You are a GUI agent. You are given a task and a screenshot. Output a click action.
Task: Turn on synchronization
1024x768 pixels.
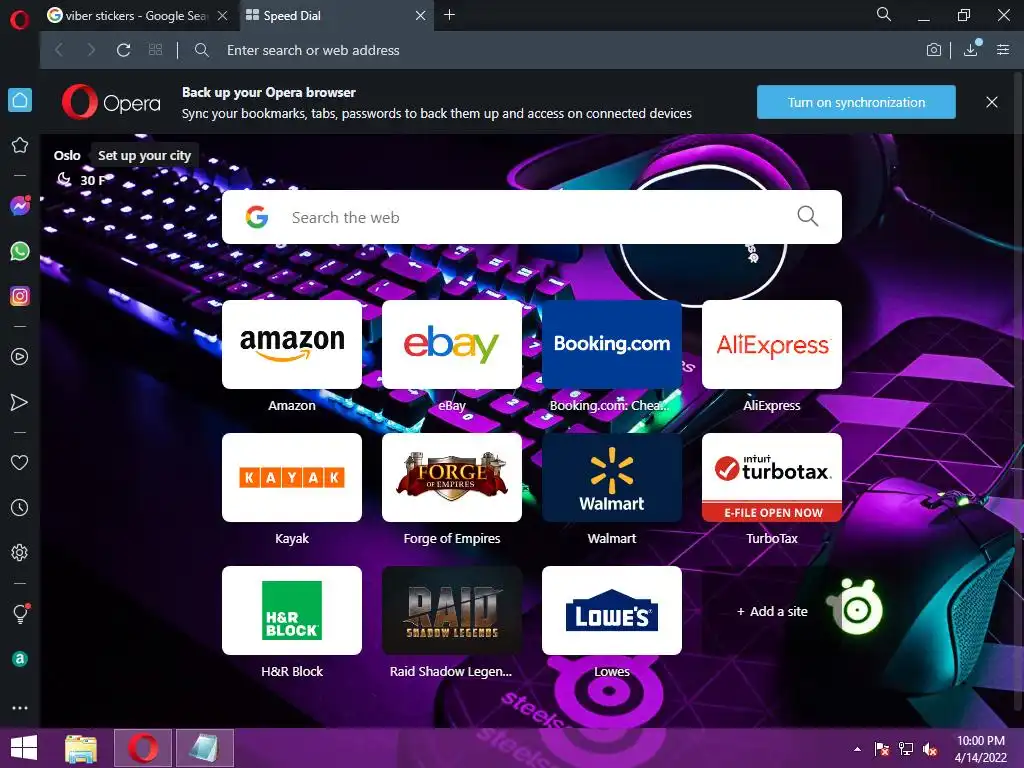pos(856,103)
